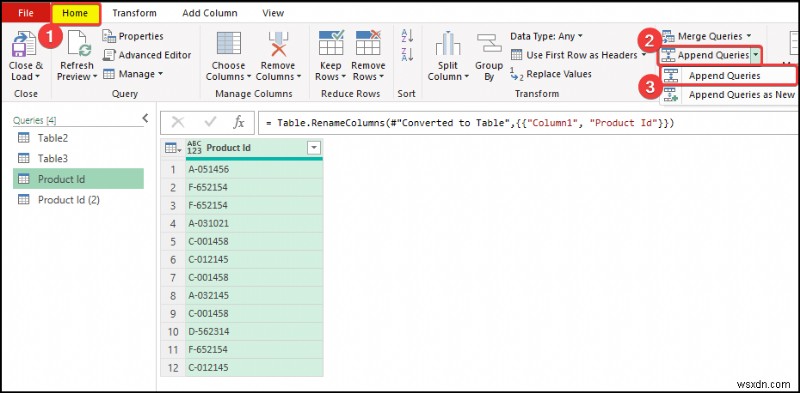Click the Choose Columns icon

(x=229, y=43)
